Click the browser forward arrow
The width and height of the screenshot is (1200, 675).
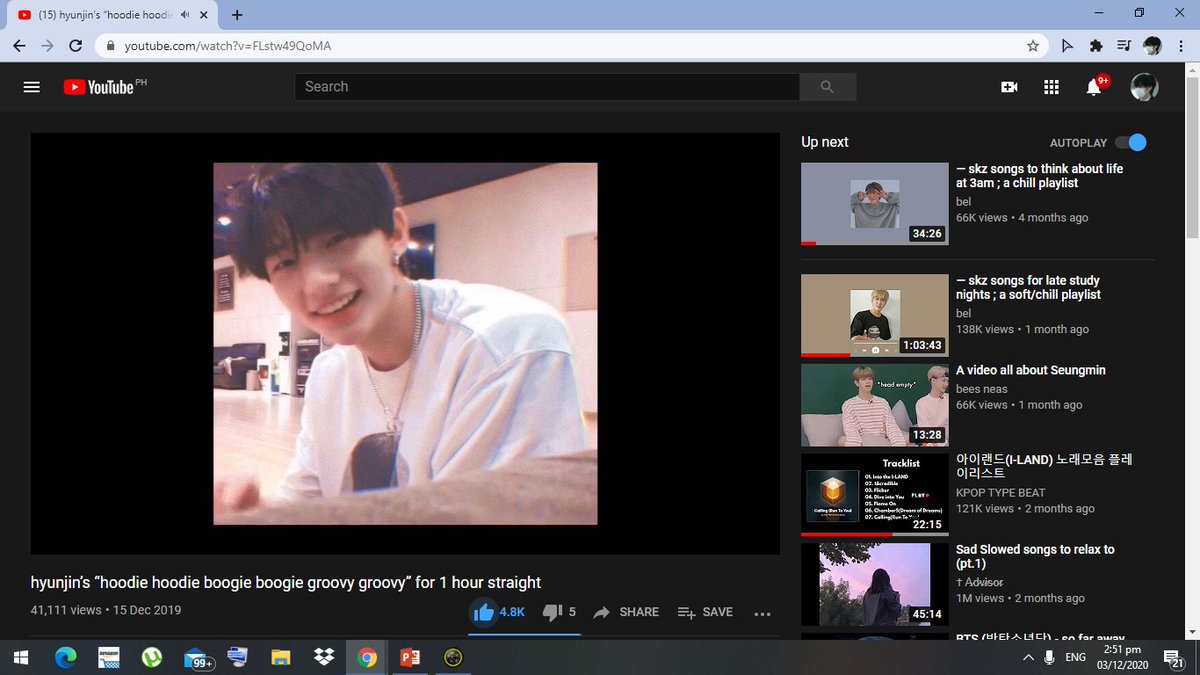(x=47, y=46)
